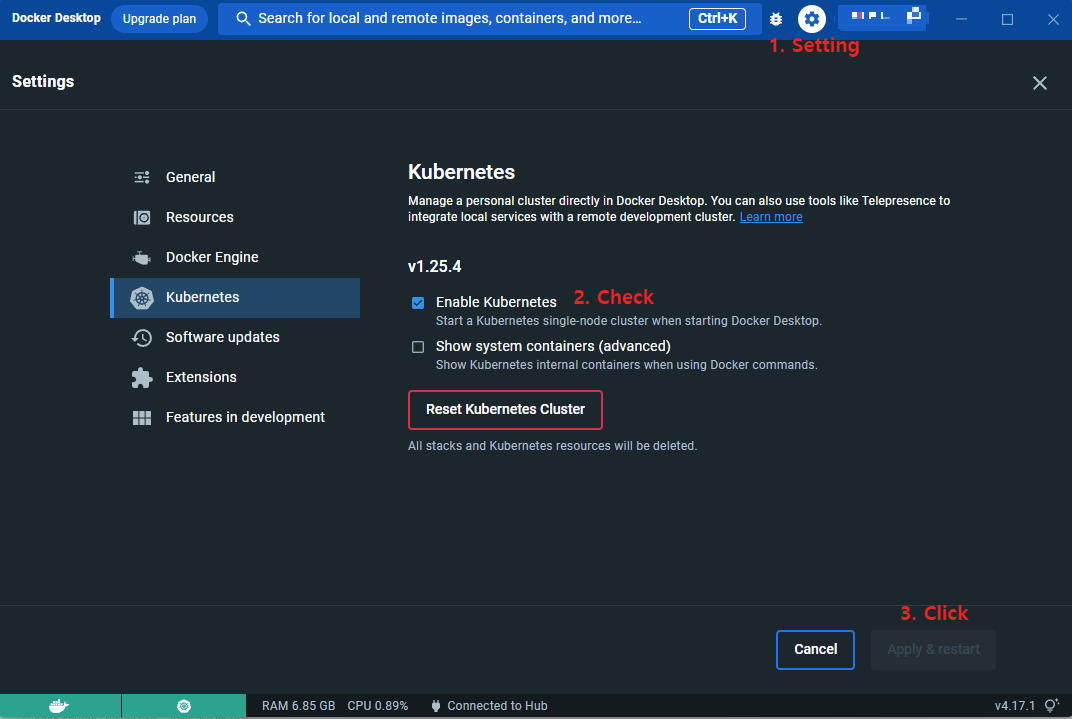
Task: Click the Ctrl+K shortcut badge
Action: tap(717, 18)
